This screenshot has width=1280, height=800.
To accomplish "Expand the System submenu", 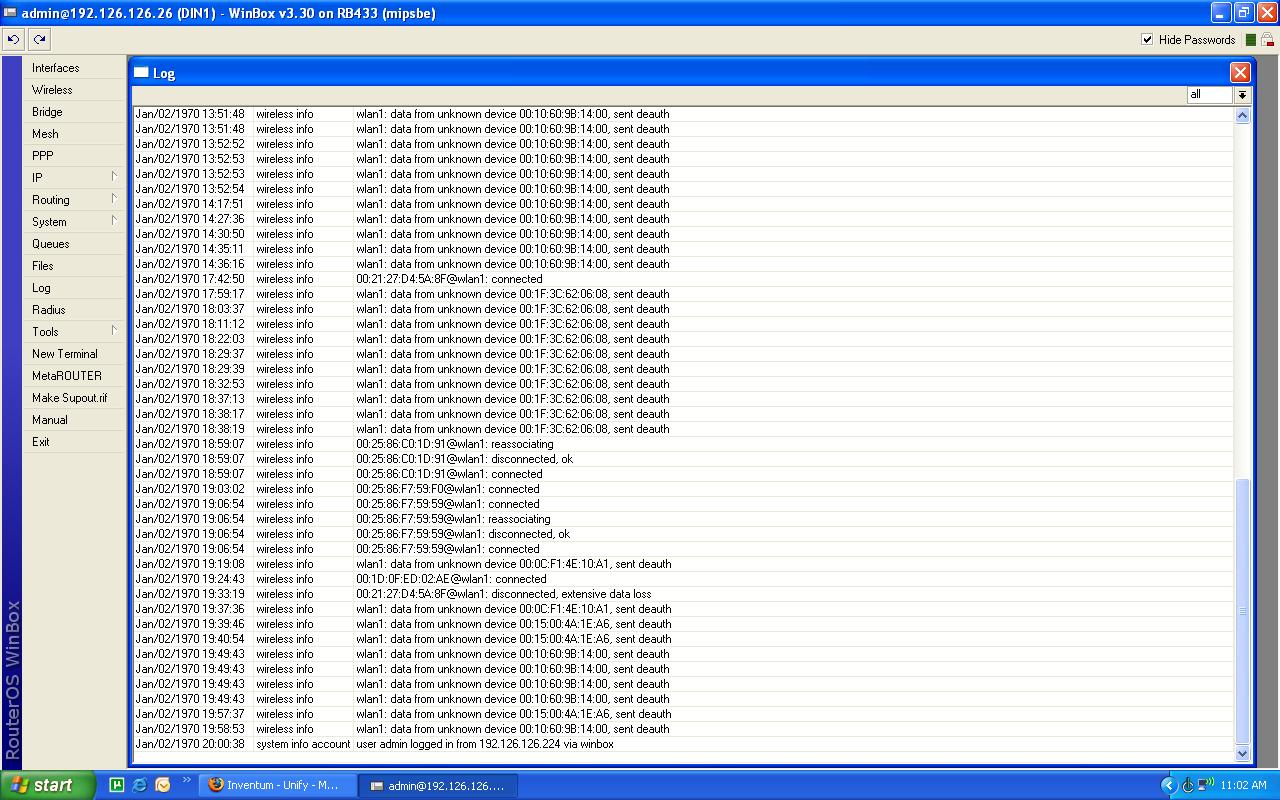I will 75,222.
